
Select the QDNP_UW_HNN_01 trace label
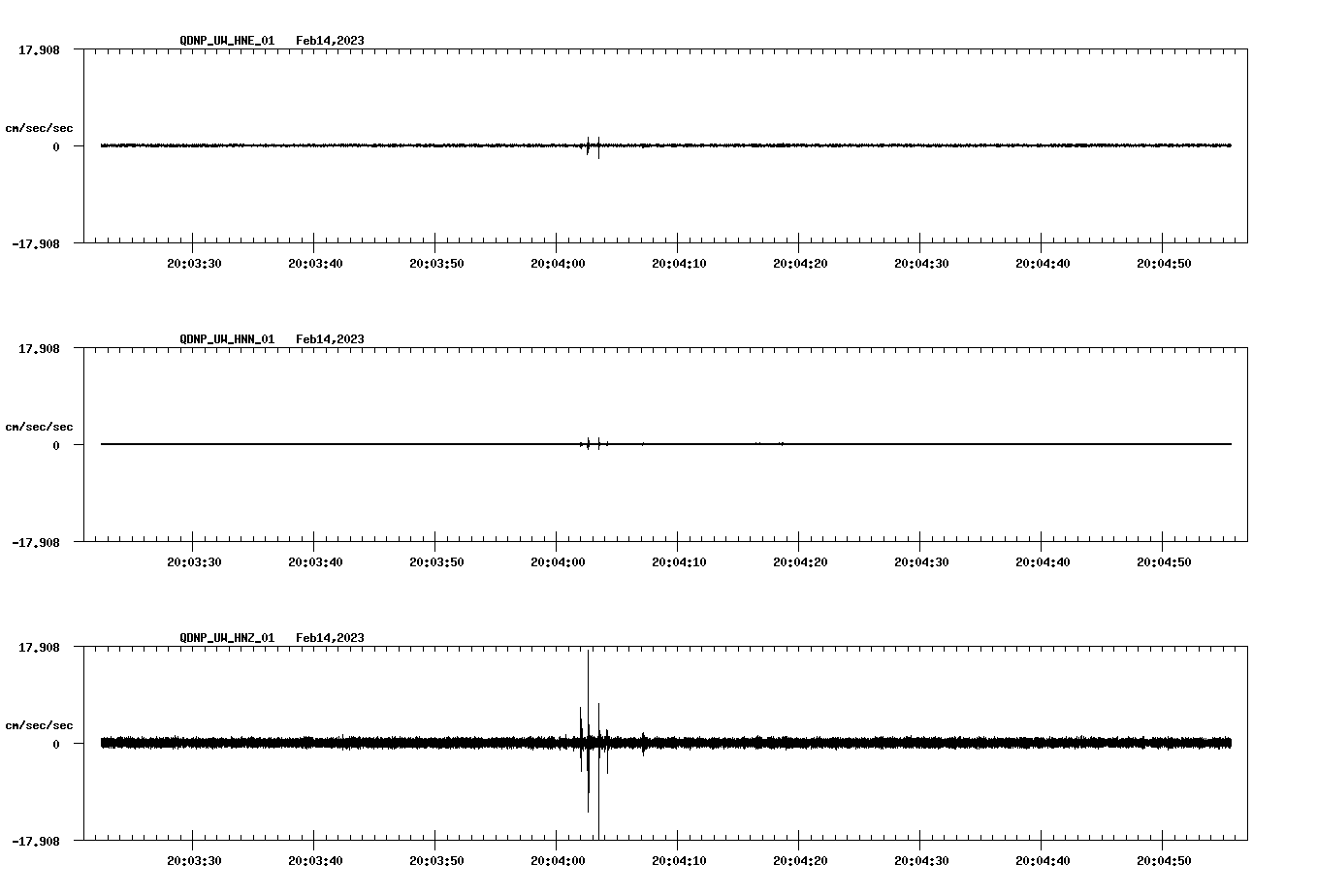[x=226, y=339]
